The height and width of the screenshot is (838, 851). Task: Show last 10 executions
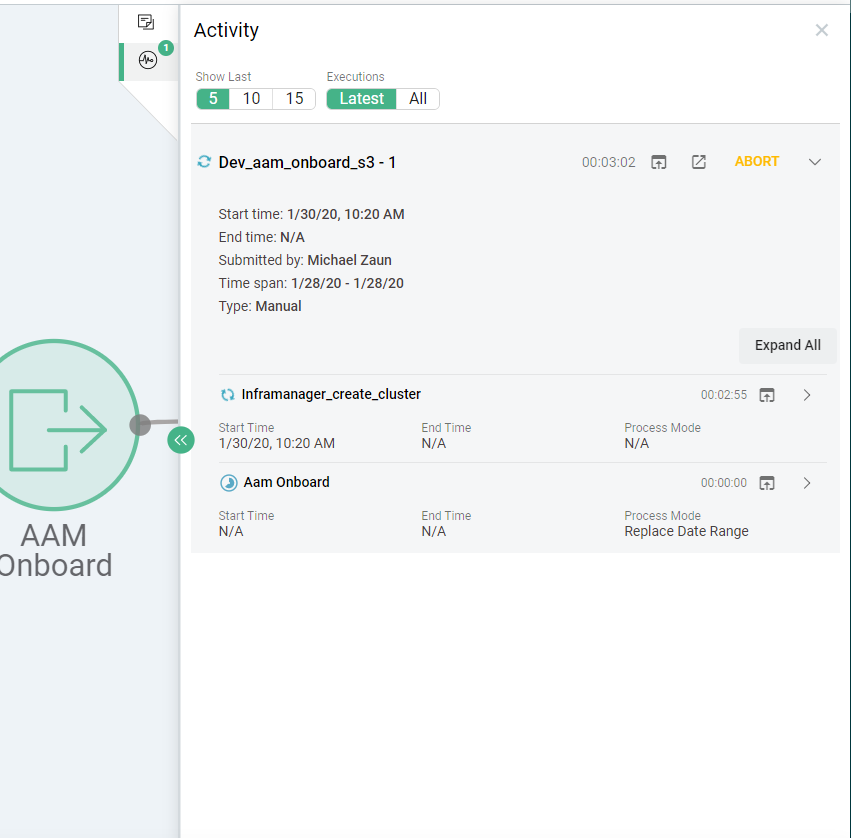[x=251, y=99]
